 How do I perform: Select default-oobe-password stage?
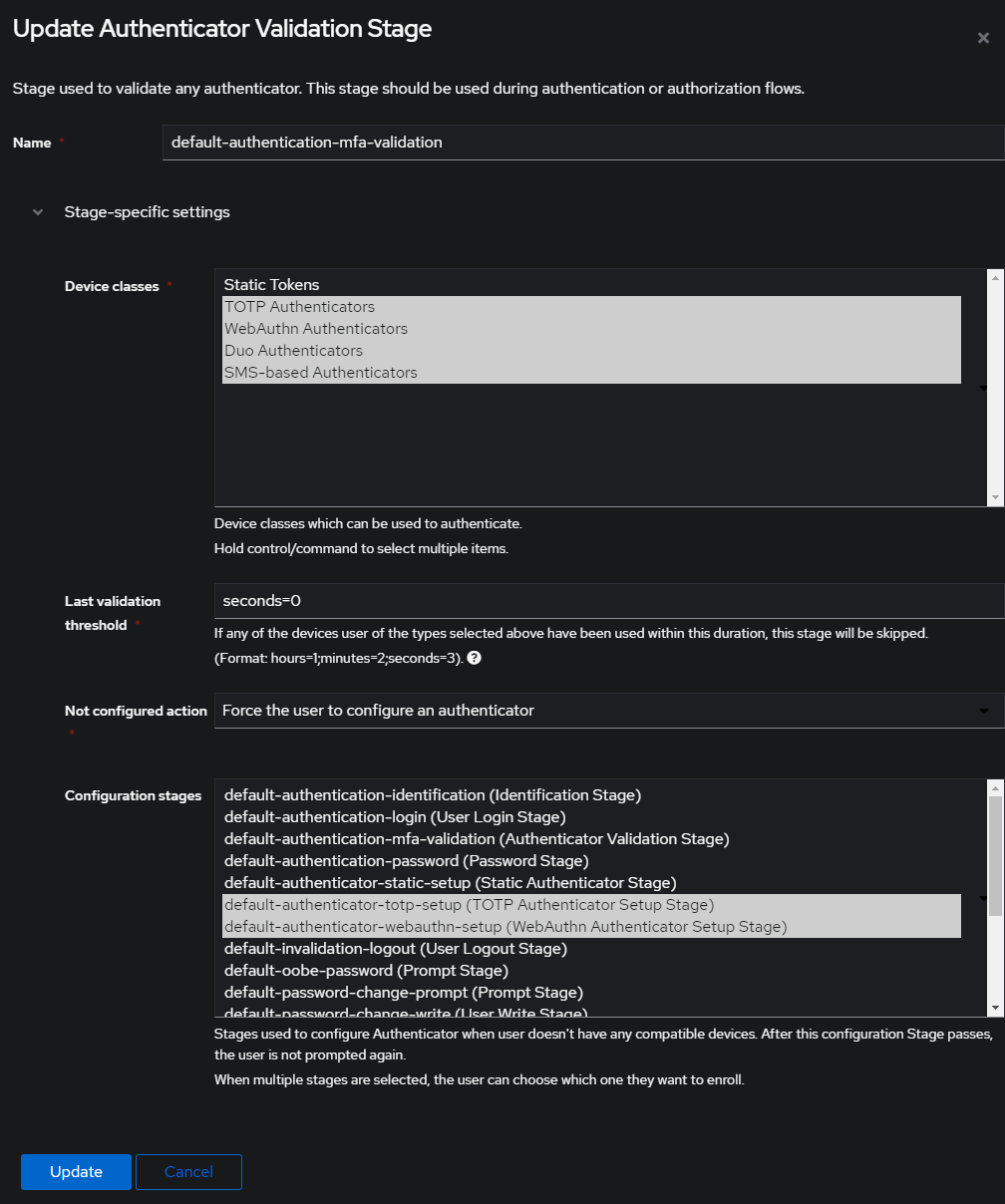(x=591, y=971)
